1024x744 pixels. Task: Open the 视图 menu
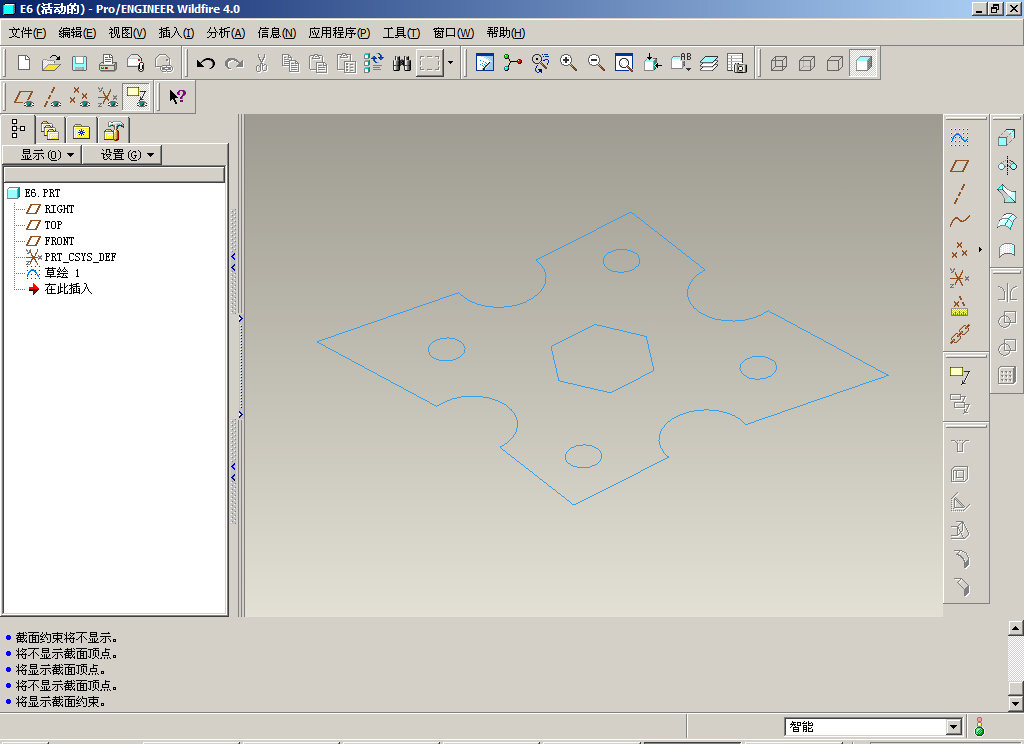(127, 33)
